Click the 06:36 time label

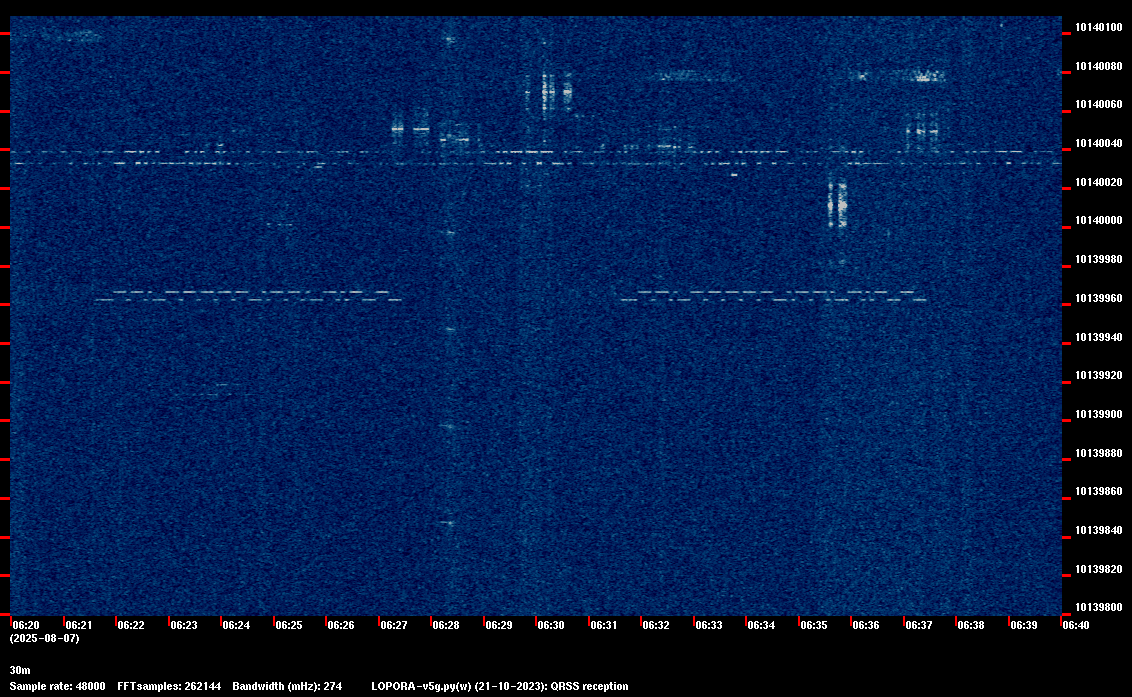click(x=866, y=625)
